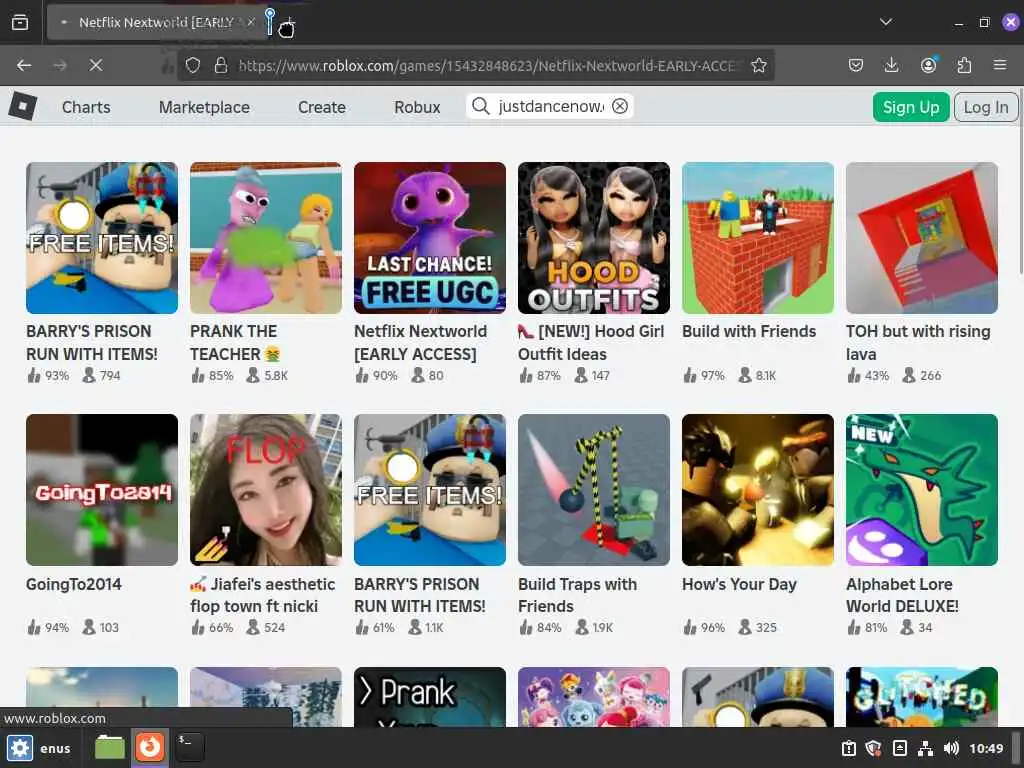Viewport: 1024px width, 768px height.
Task: Open TOH but with rising lava thumbnail
Action: point(921,238)
